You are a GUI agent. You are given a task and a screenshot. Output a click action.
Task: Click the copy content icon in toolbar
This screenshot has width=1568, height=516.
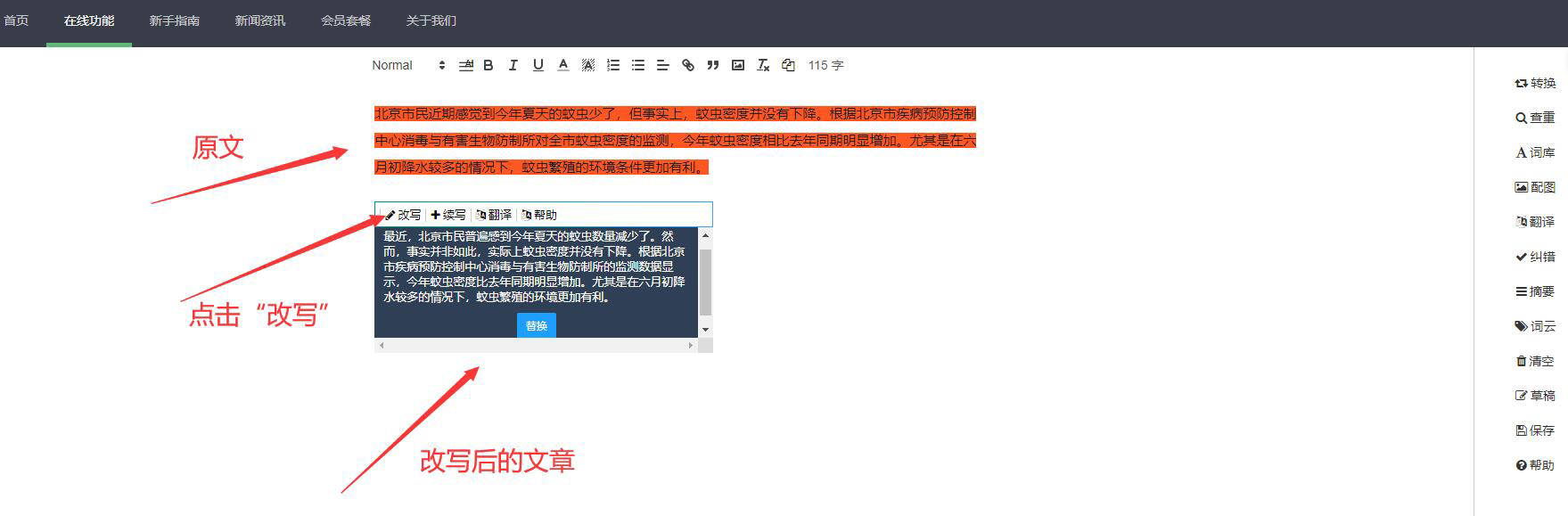click(788, 65)
